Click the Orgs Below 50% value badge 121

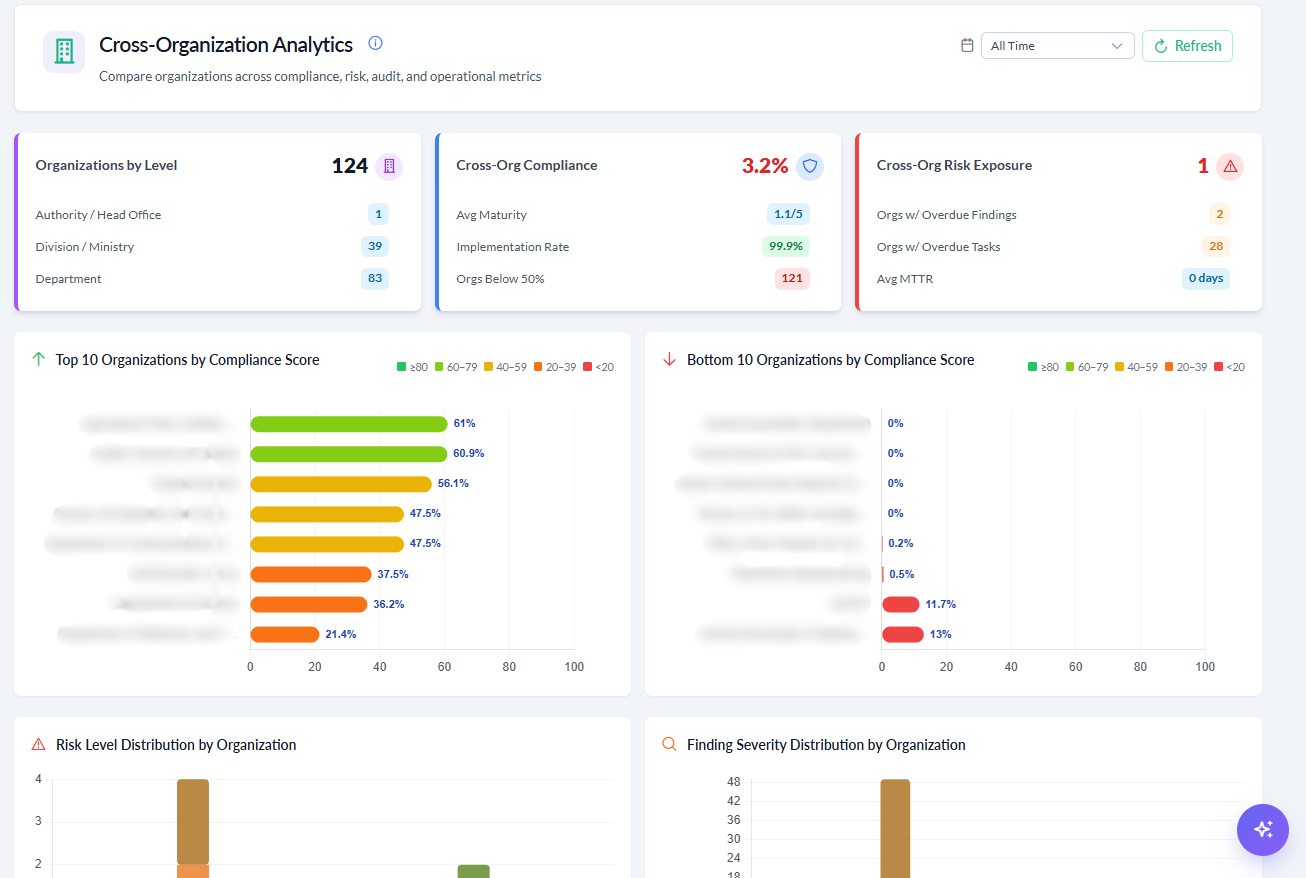pos(792,279)
